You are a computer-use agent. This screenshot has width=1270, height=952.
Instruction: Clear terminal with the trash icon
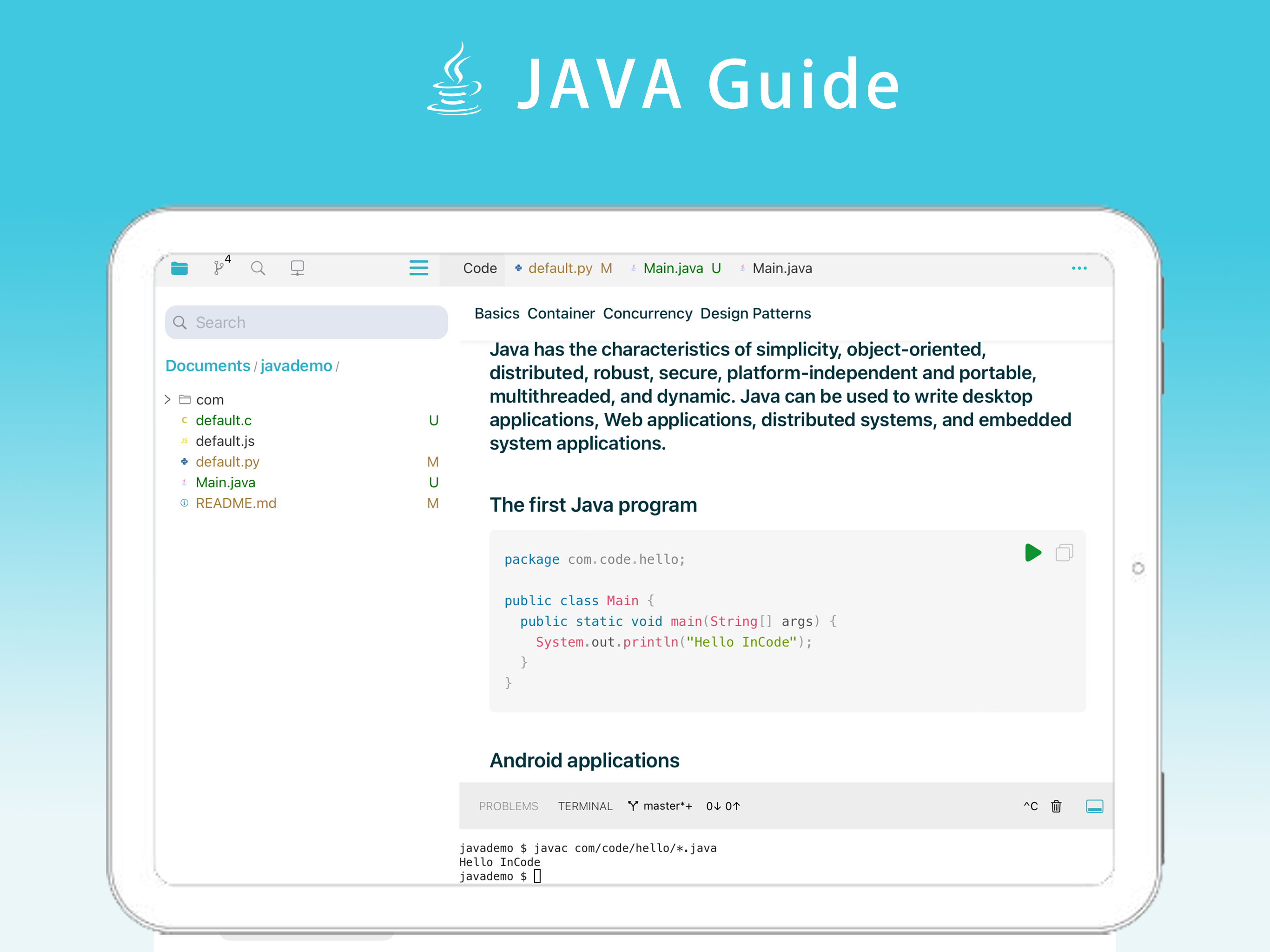tap(1056, 806)
